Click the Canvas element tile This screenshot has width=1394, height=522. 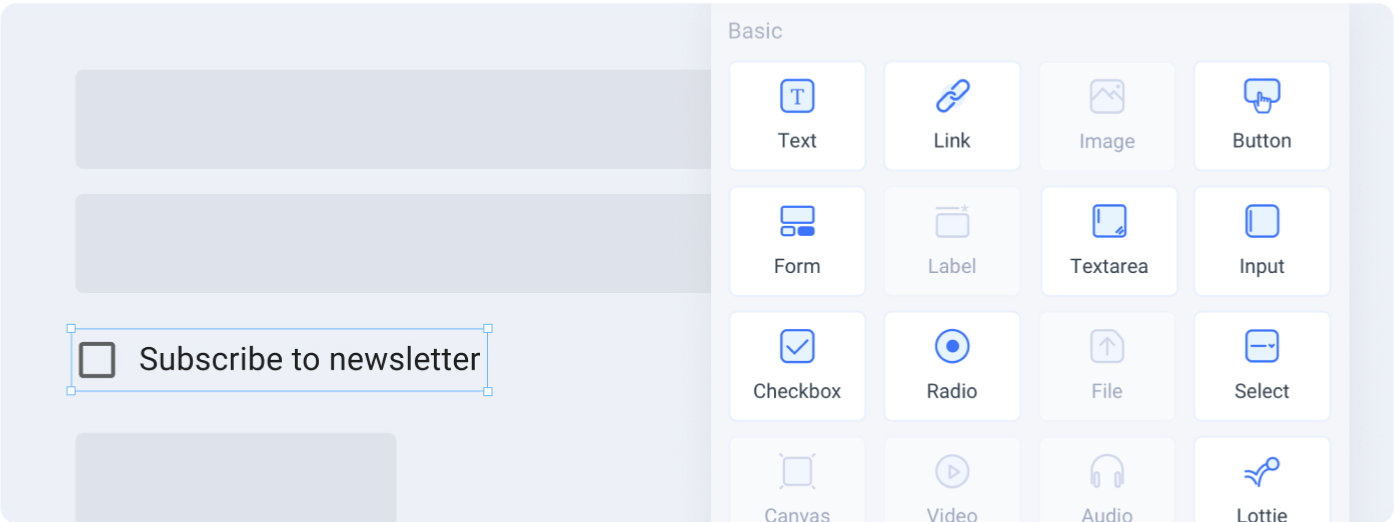click(797, 480)
